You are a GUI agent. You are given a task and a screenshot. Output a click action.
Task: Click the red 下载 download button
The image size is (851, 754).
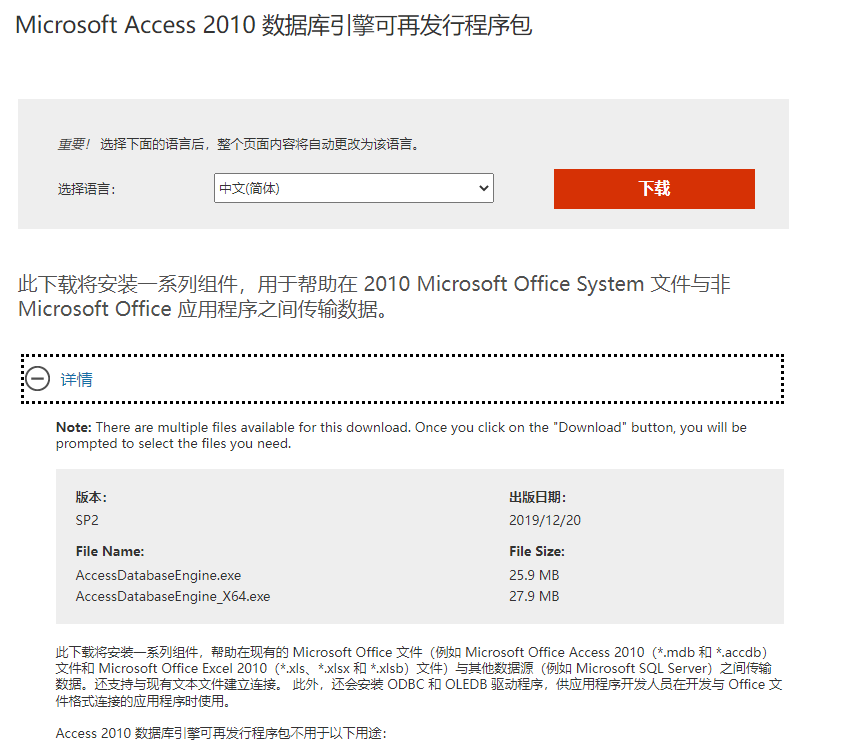(654, 189)
